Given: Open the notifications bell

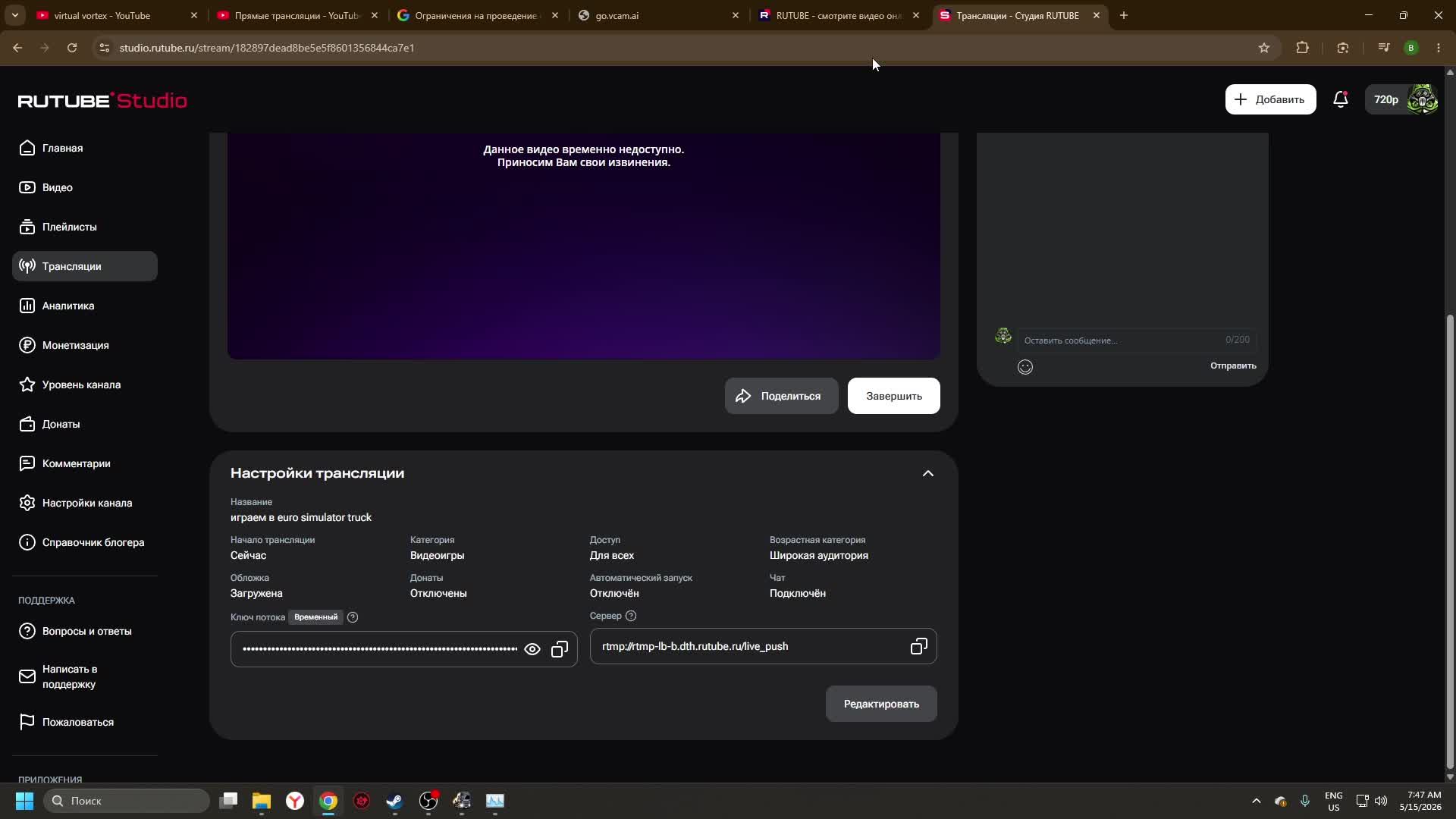Looking at the screenshot, I should tap(1340, 99).
